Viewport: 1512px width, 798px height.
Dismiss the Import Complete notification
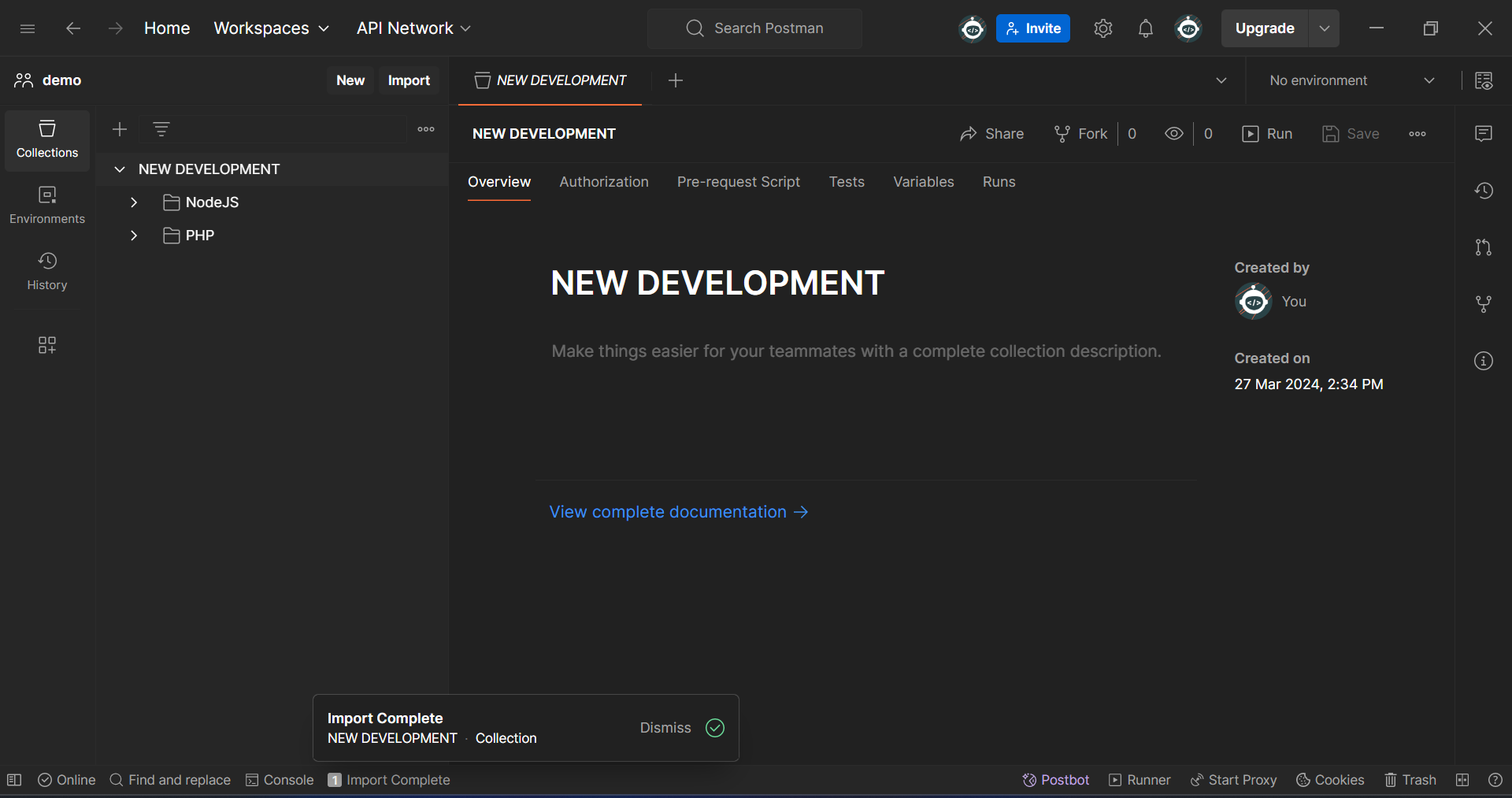(665, 728)
